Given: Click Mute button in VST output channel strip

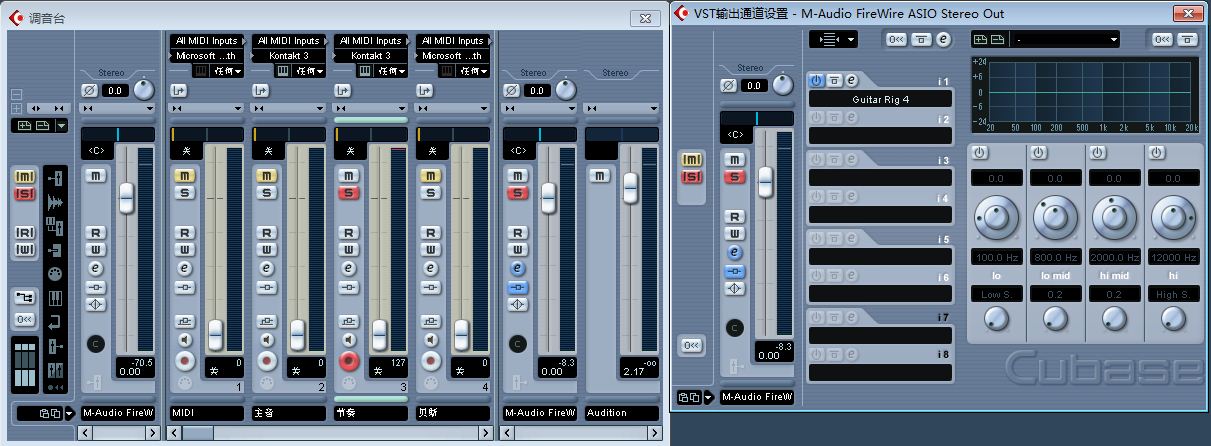Looking at the screenshot, I should (x=735, y=160).
